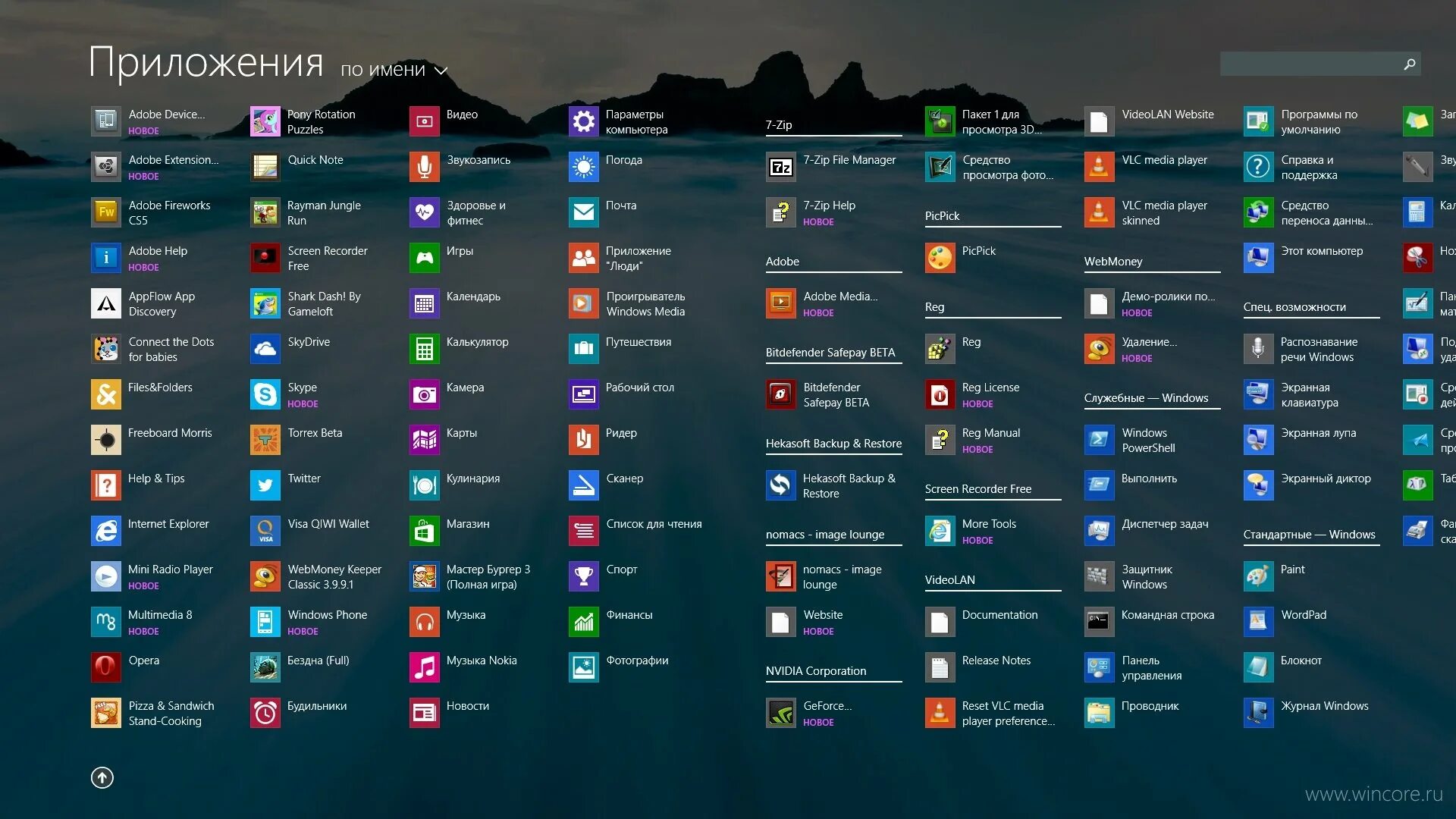Open Pony Rotation Puzzles icon
Screen dimensions: 1456x819
(265, 121)
